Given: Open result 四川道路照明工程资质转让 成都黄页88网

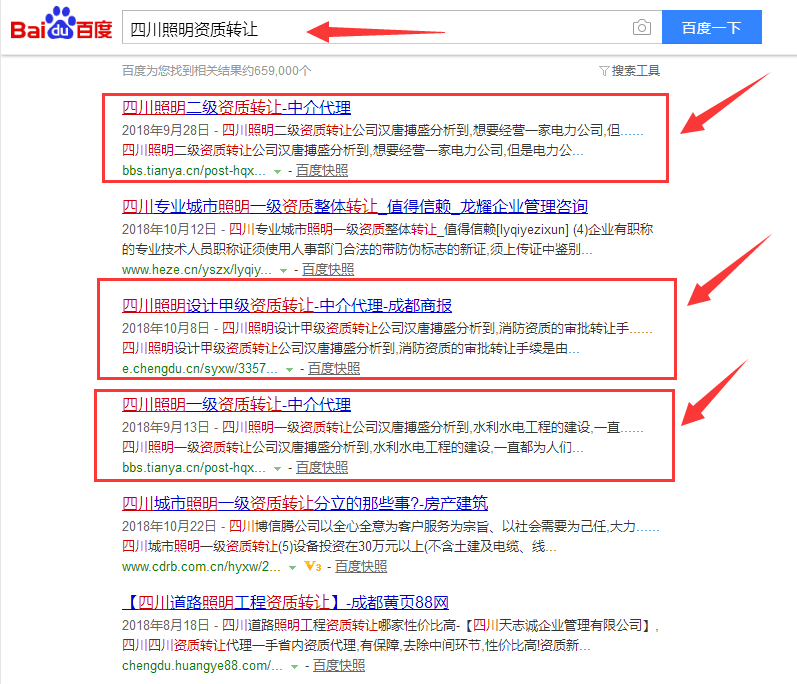Looking at the screenshot, I should coord(285,602).
